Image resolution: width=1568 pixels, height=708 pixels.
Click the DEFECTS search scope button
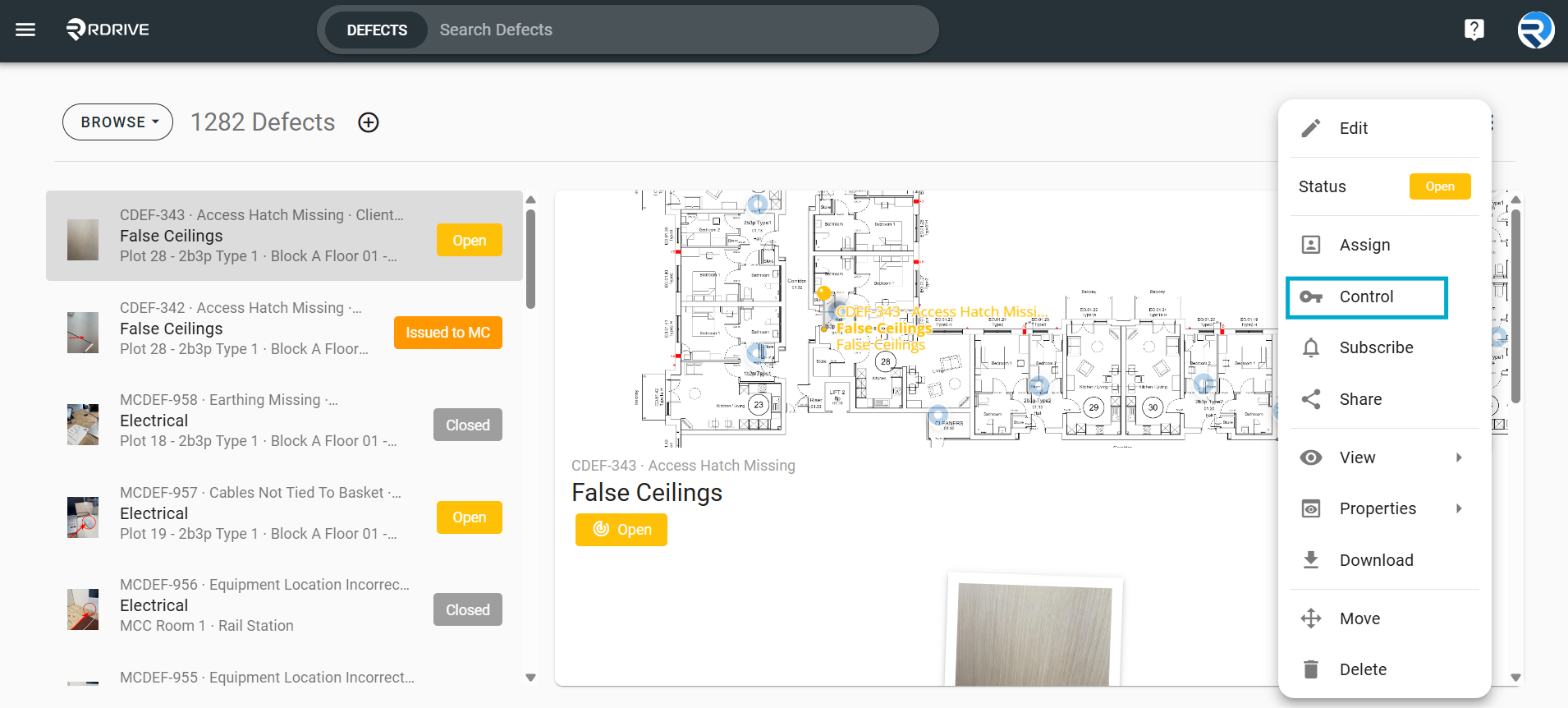click(377, 30)
